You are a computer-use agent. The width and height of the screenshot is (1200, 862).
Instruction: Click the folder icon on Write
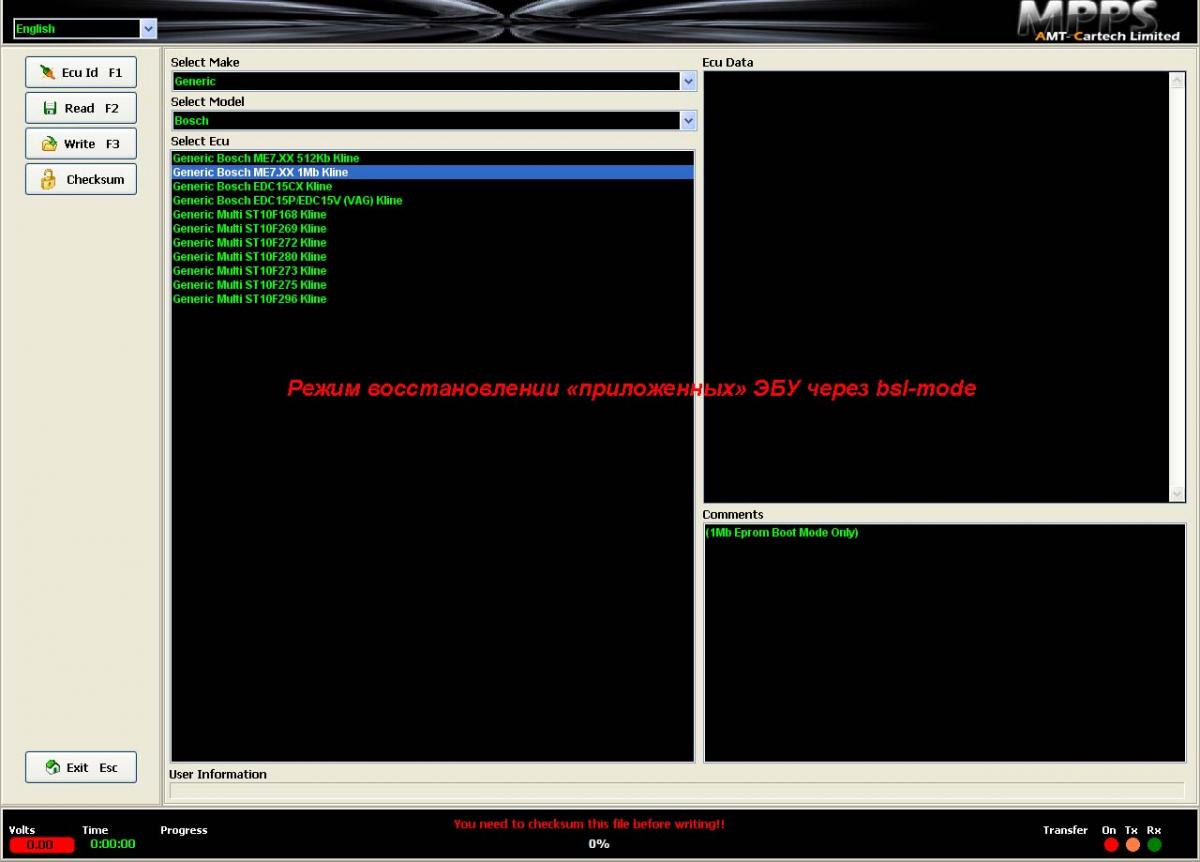(49, 144)
